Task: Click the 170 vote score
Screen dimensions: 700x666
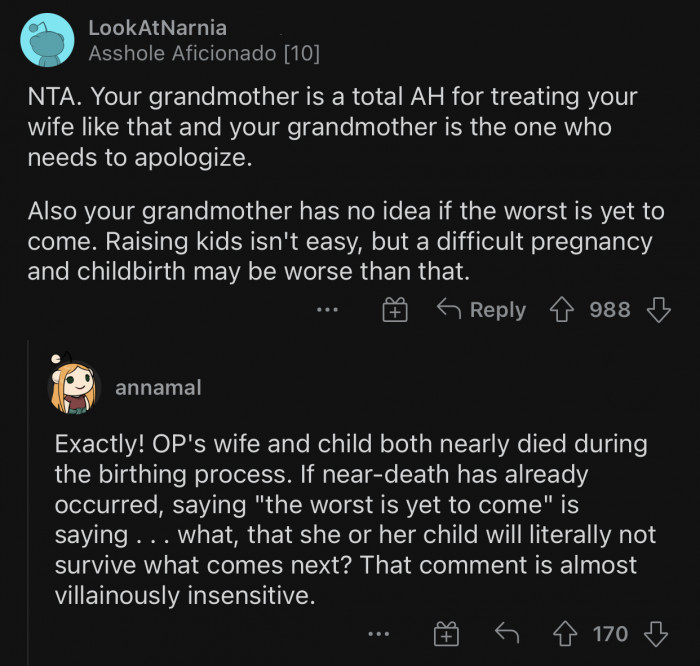Action: click(609, 633)
